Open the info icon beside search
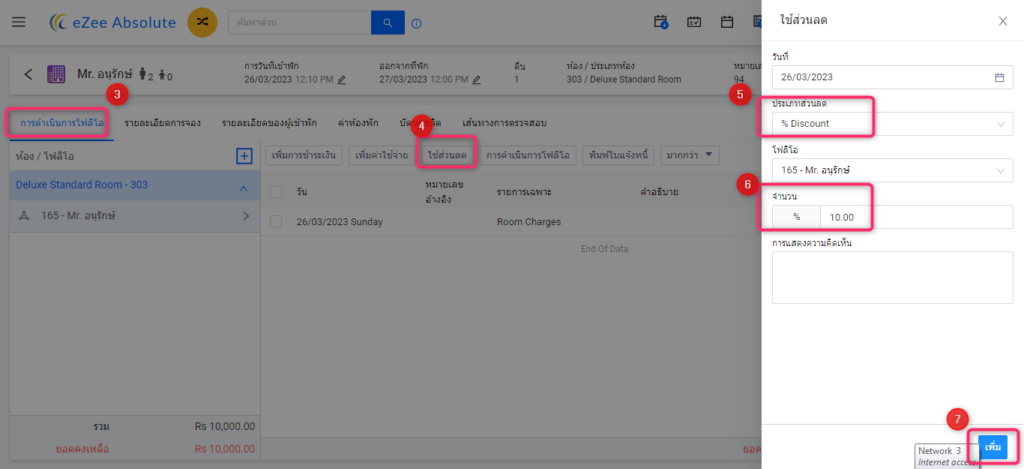This screenshot has height=469, width=1024. click(417, 24)
